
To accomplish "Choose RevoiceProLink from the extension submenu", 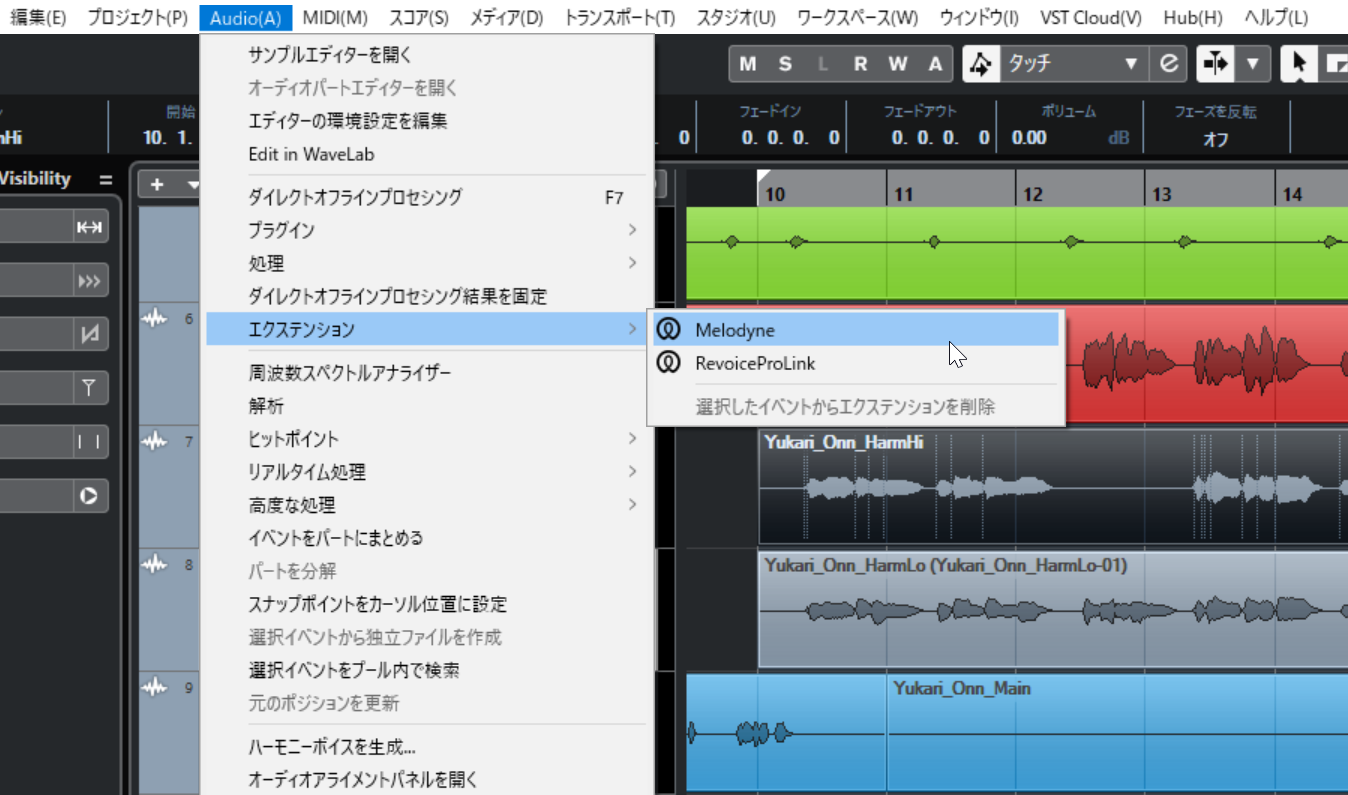I will pyautogui.click(x=856, y=363).
